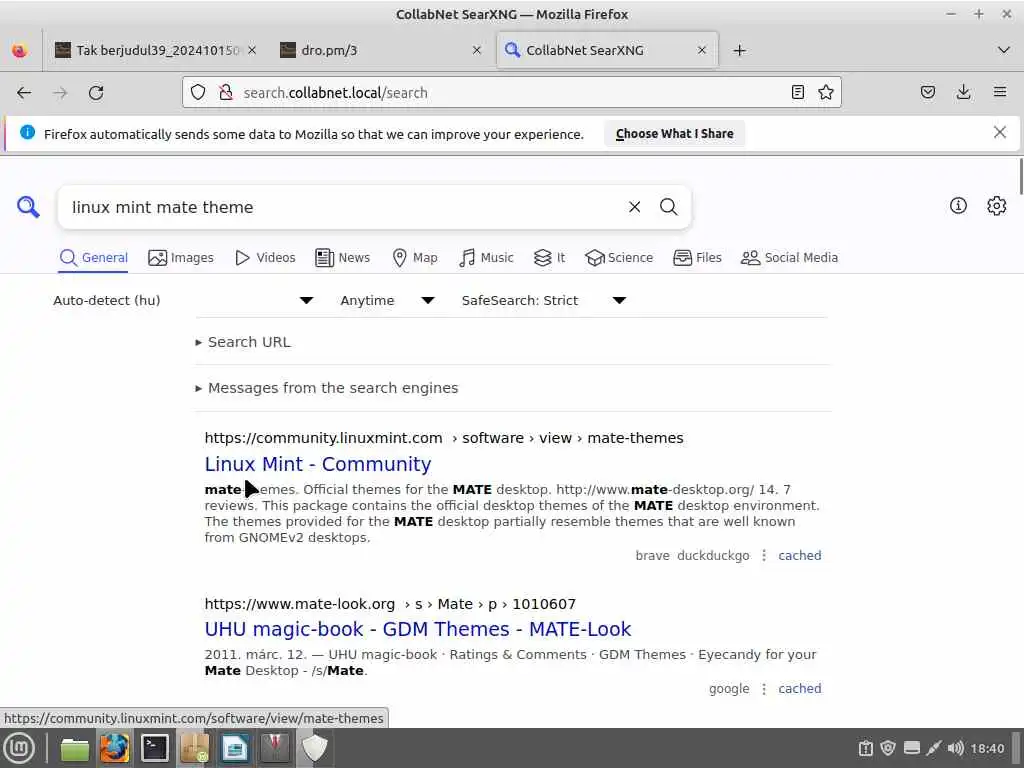Click the Firefox taskbar icon
Image resolution: width=1024 pixels, height=768 pixels.
114,748
